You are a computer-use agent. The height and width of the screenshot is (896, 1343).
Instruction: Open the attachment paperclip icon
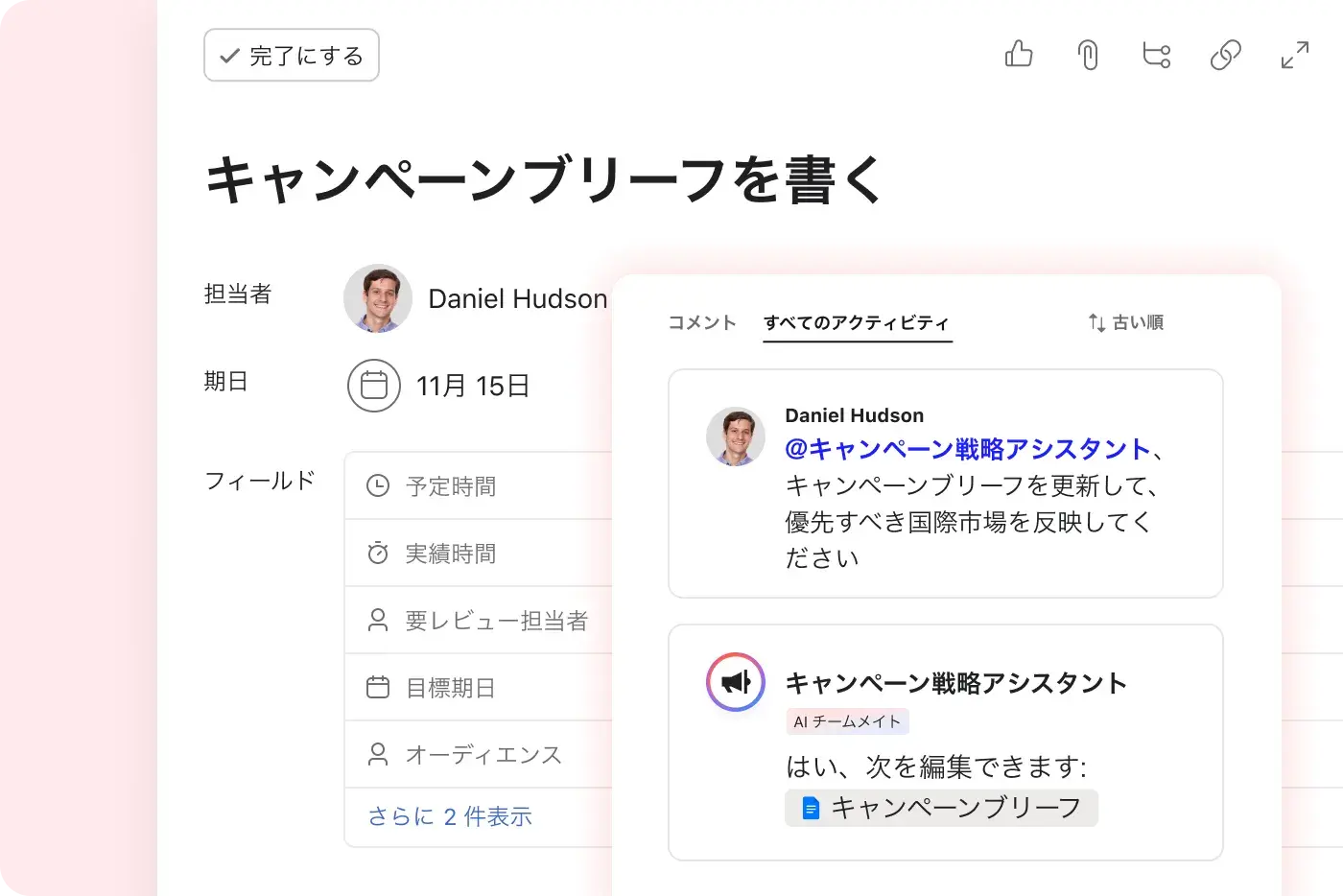(x=1088, y=55)
